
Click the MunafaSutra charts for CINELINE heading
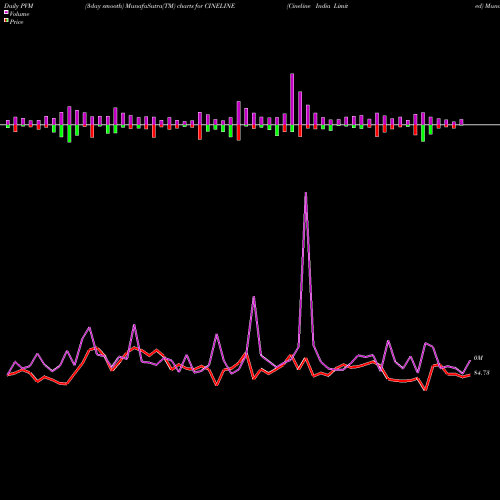click(x=160, y=6)
